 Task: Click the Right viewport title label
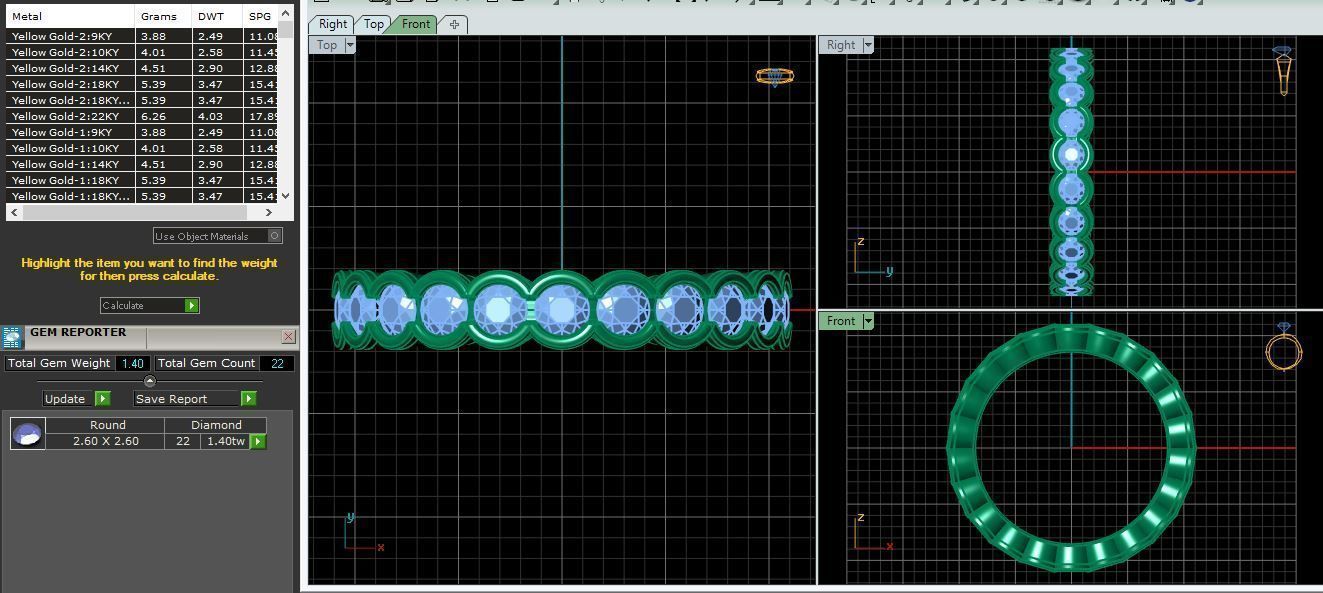click(841, 45)
